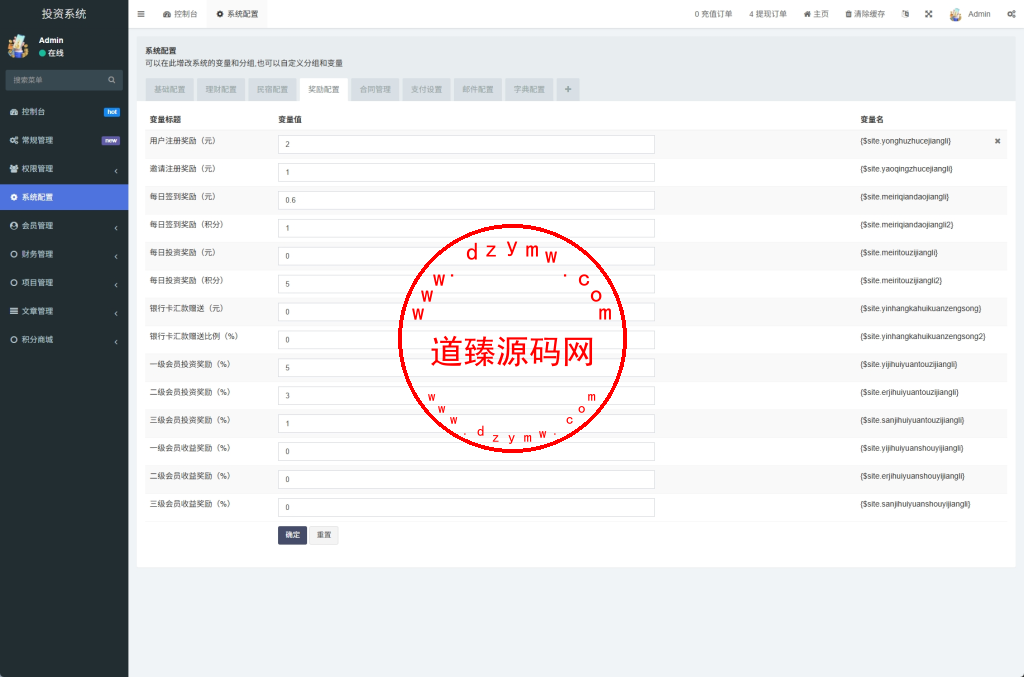This screenshot has height=677, width=1024.
Task: Click the Admin username in top bar
Action: click(x=979, y=14)
